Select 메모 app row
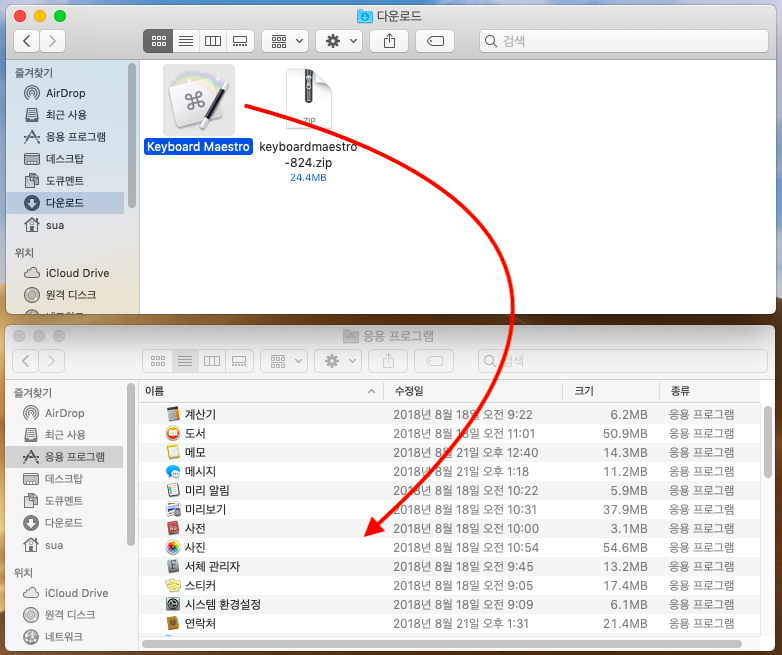Screen dimensions: 782x655 click(450, 452)
